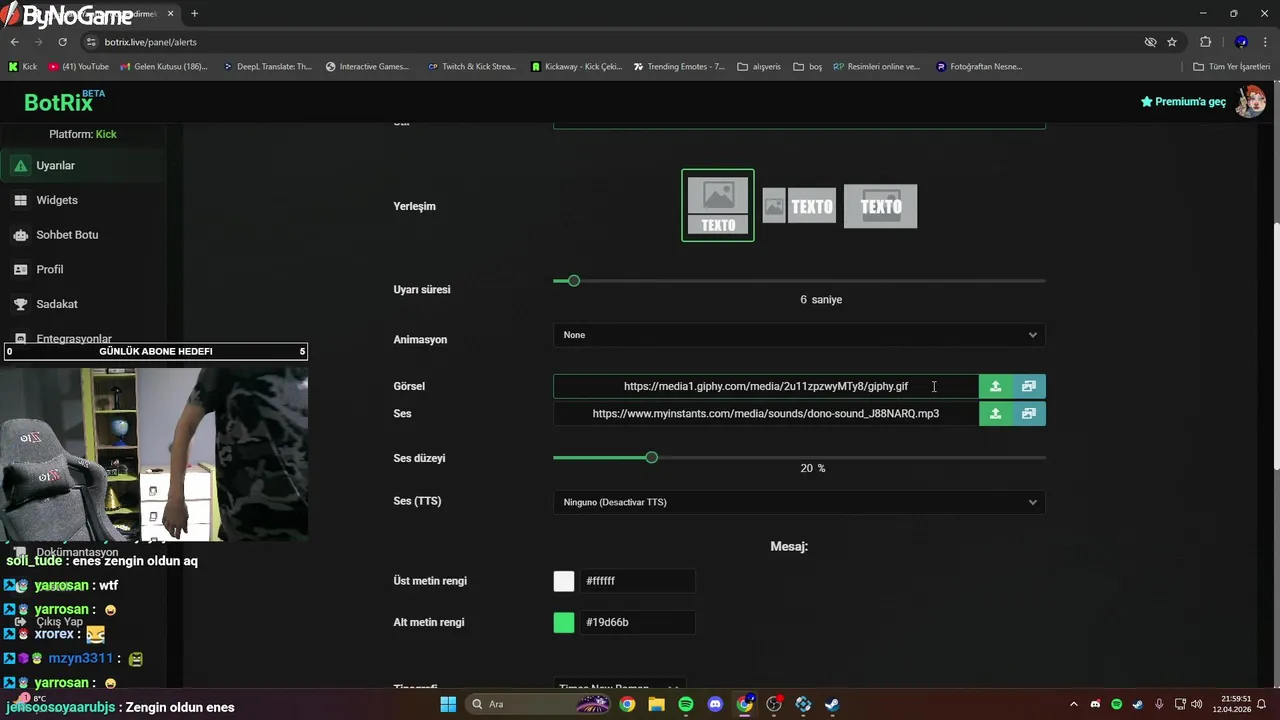Open Sadakat in the sidebar
Viewport: 1280px width, 720px height.
pyautogui.click(x=83, y=304)
